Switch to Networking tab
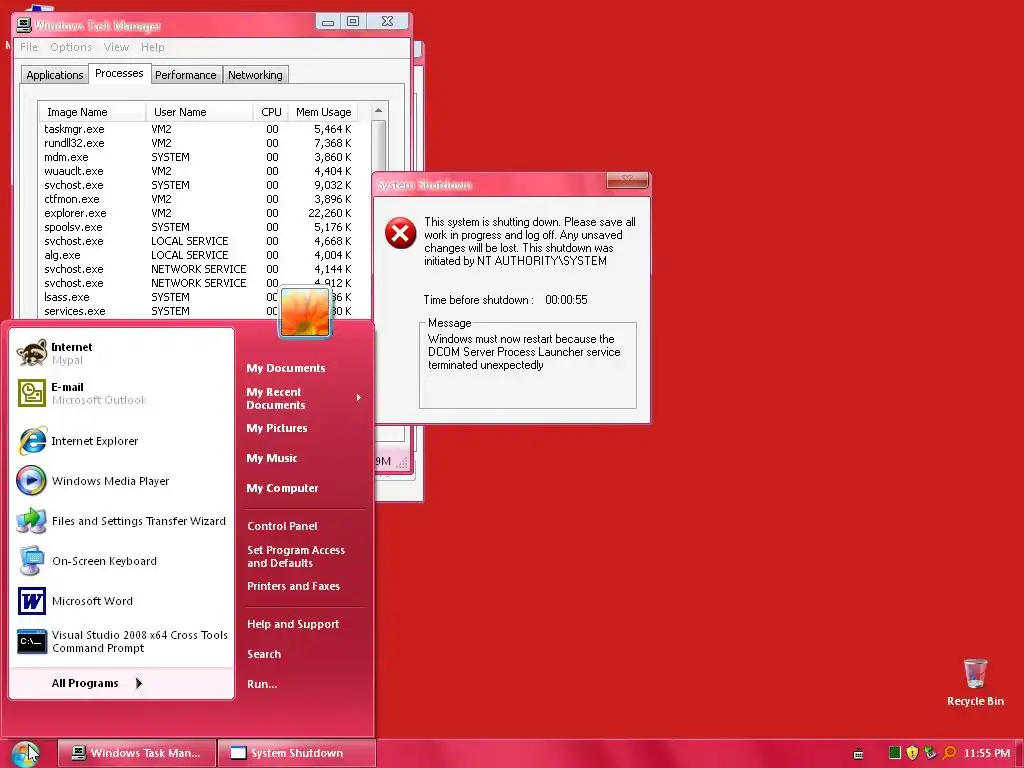The image size is (1024, 768). coord(255,75)
